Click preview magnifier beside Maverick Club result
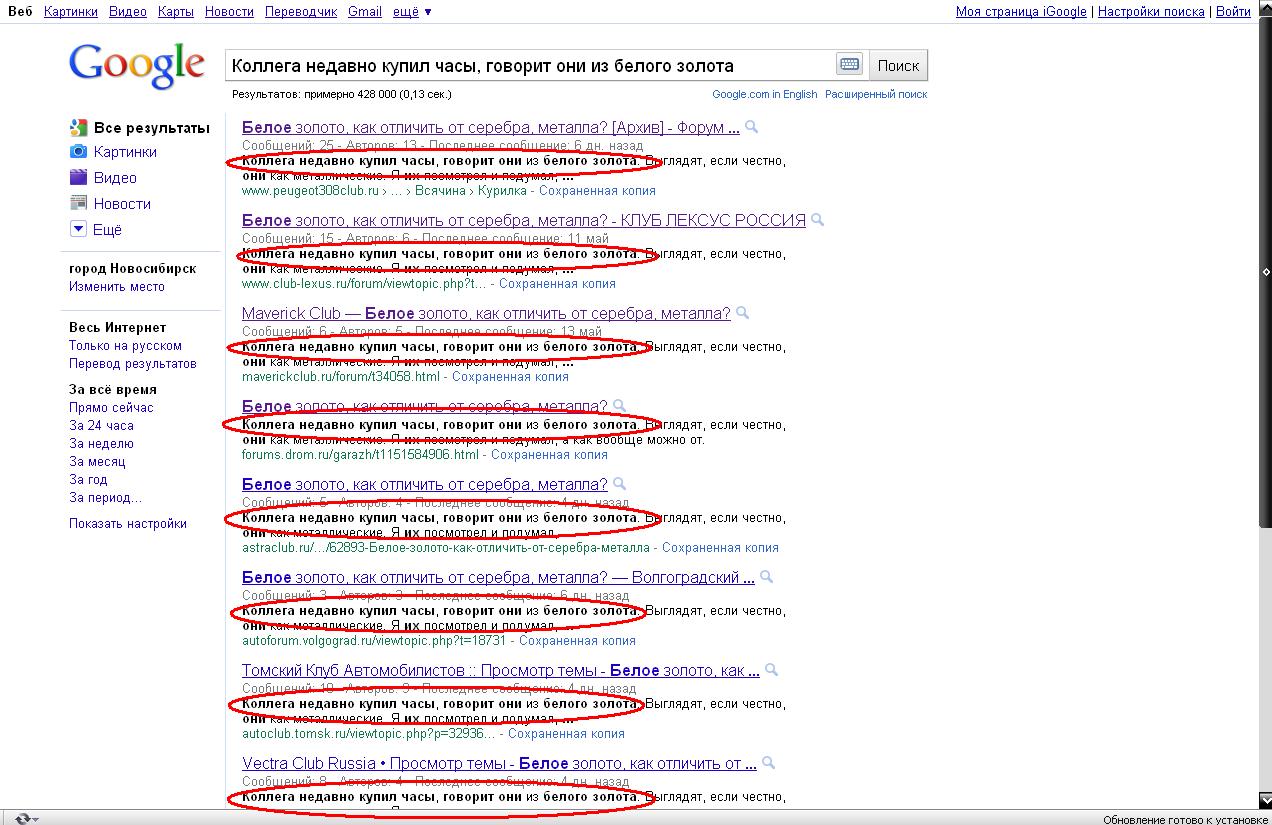This screenshot has height=825, width=1272. (x=742, y=313)
